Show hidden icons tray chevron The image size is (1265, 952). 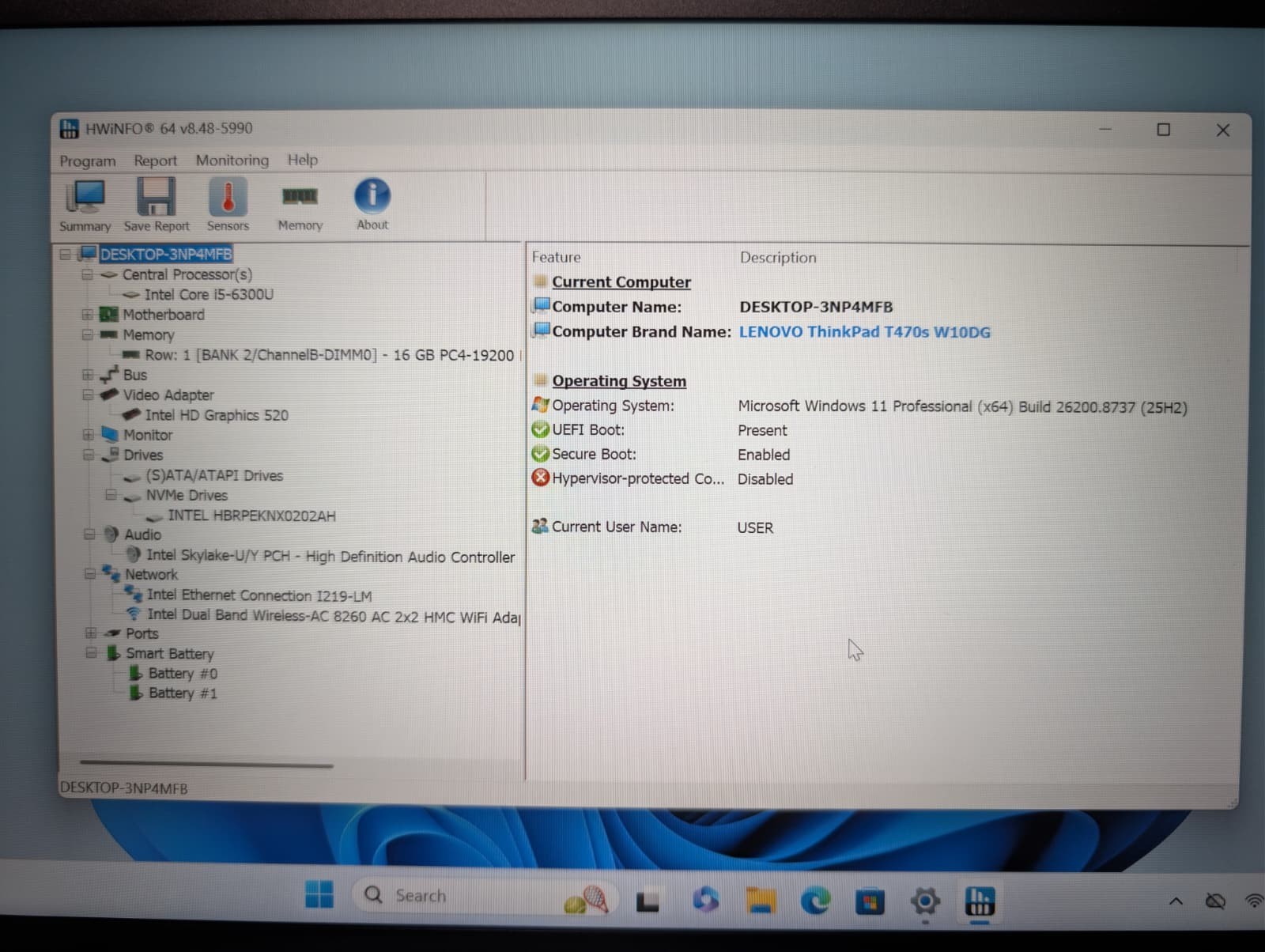(1176, 901)
